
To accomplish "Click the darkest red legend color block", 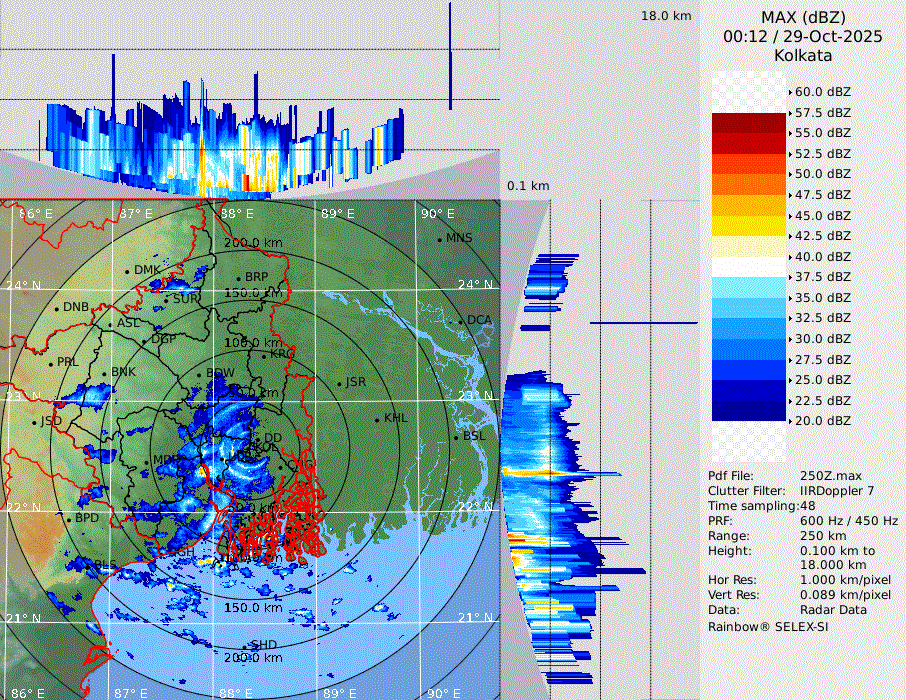I will click(748, 123).
